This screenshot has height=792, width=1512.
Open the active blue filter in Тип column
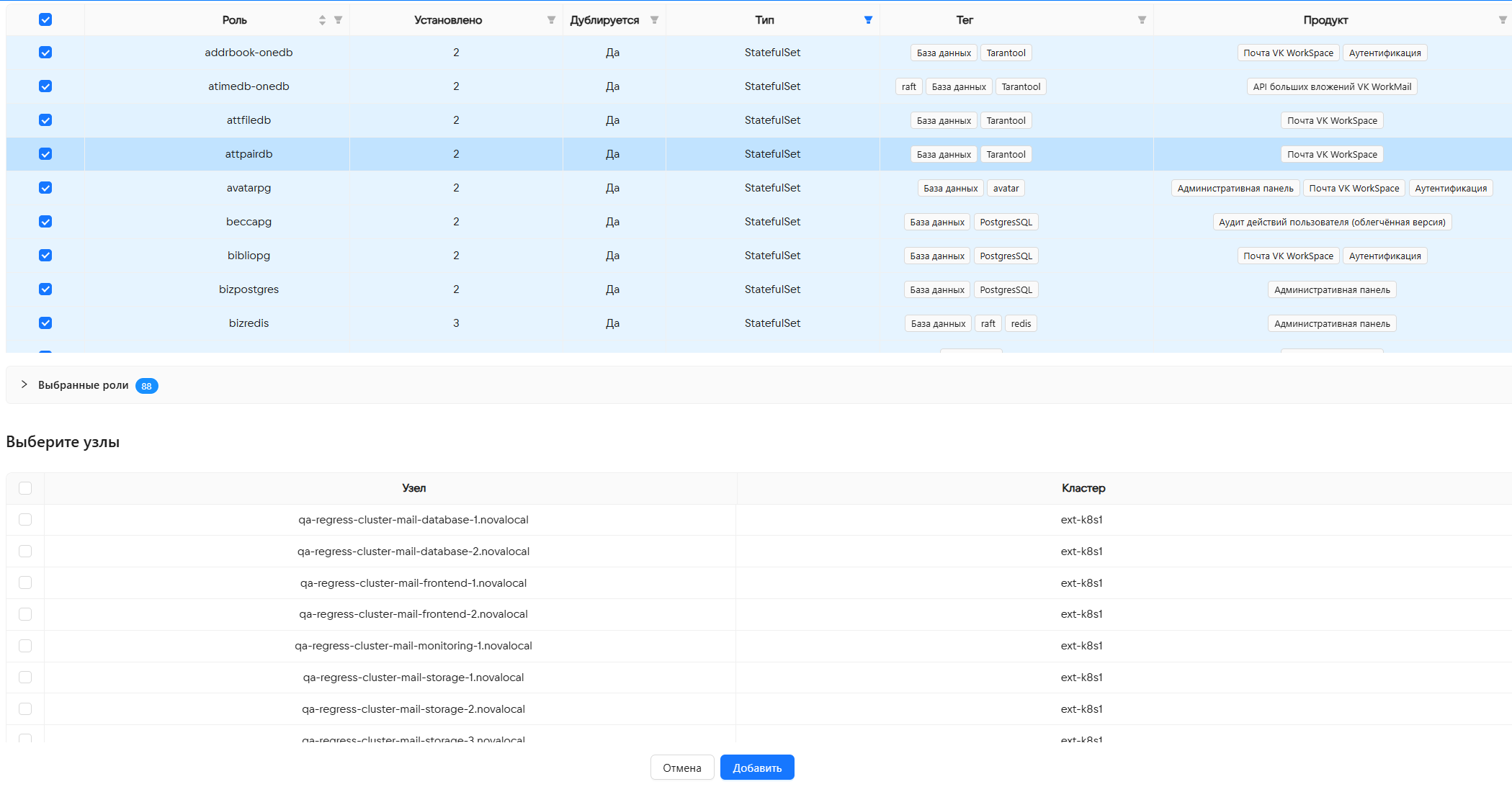coord(868,20)
